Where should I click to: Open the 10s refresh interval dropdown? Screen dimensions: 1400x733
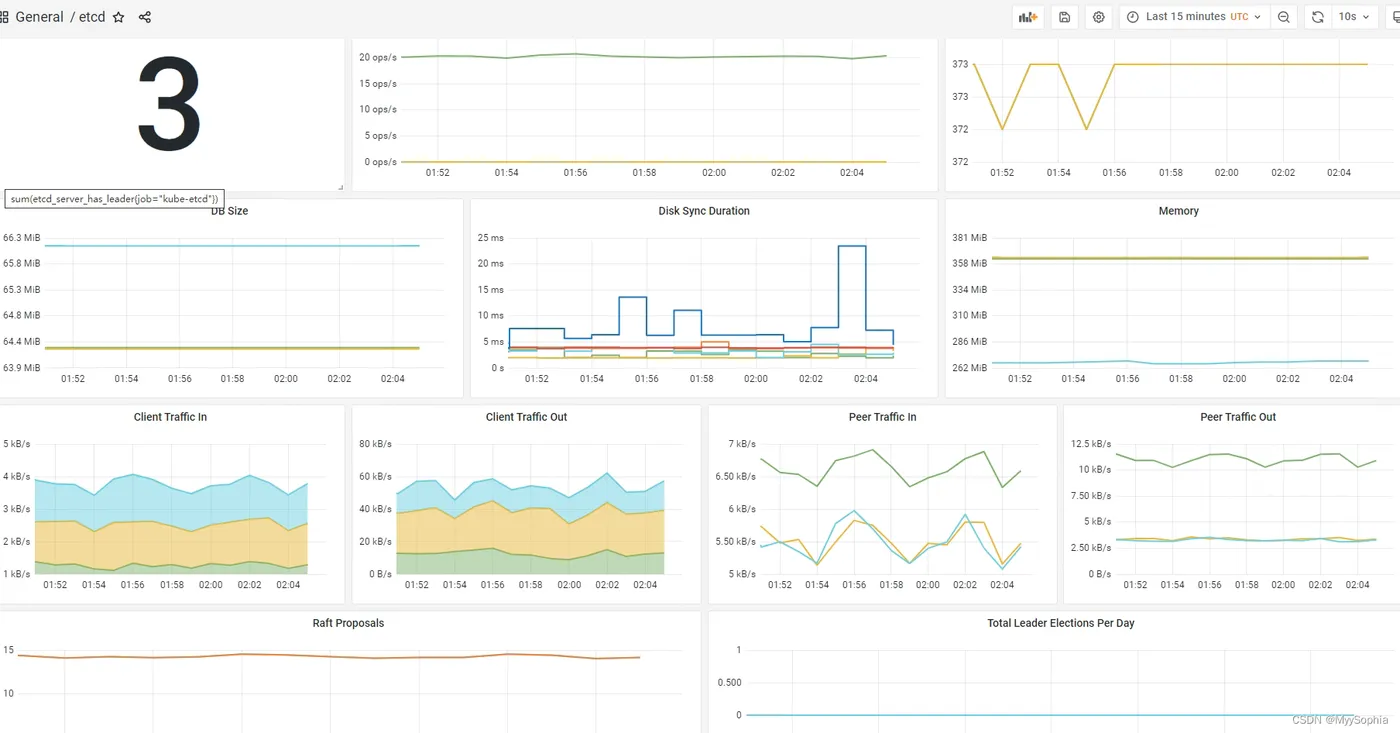[1354, 17]
